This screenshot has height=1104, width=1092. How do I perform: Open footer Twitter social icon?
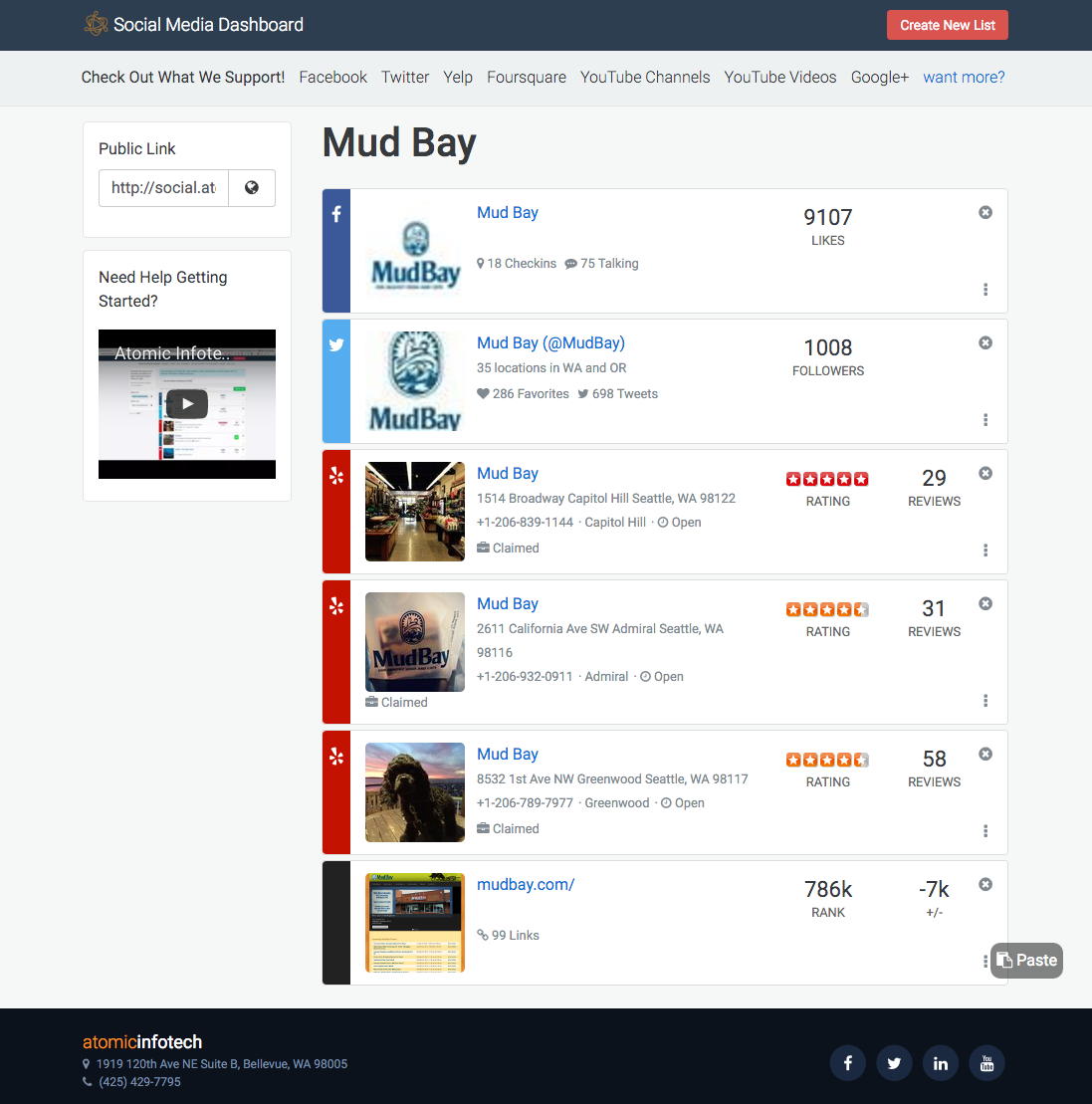(x=894, y=1063)
